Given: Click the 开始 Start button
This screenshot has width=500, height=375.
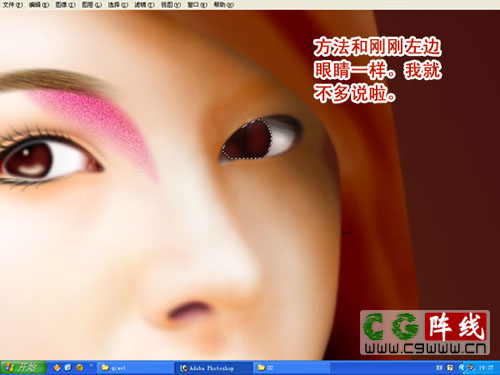Looking at the screenshot, I should 23,367.
